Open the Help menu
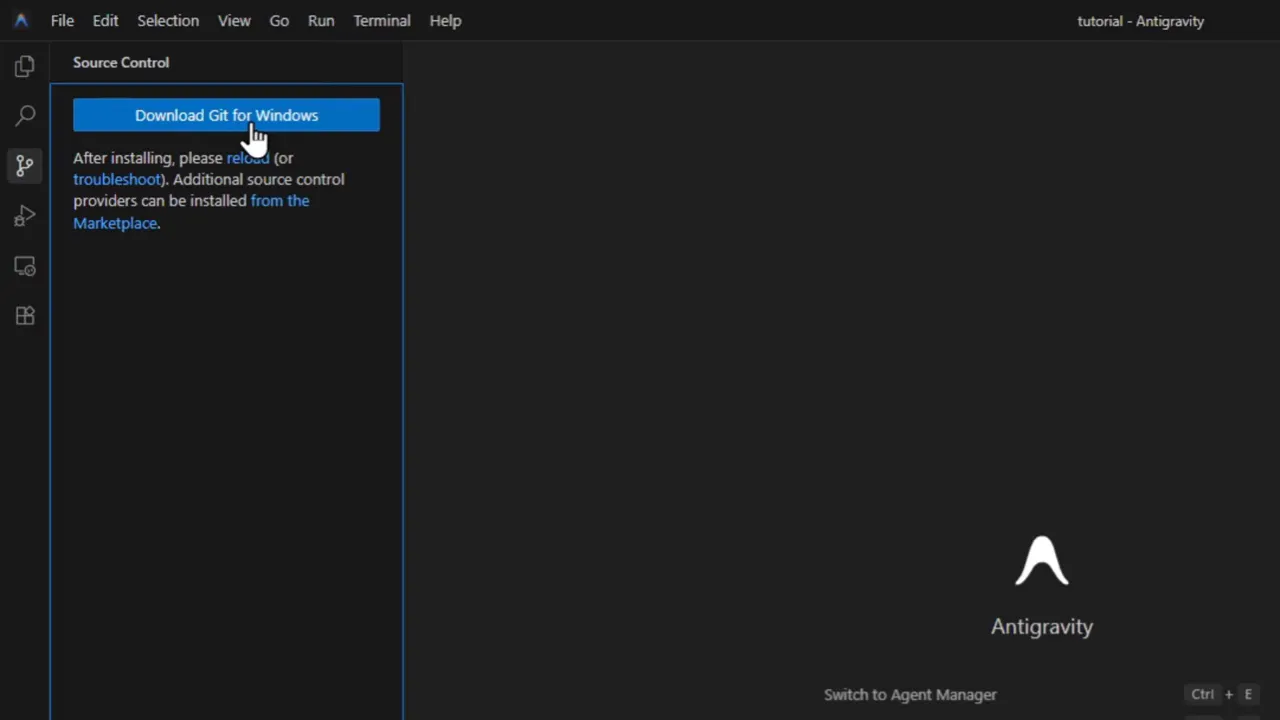The height and width of the screenshot is (720, 1280). tap(445, 20)
